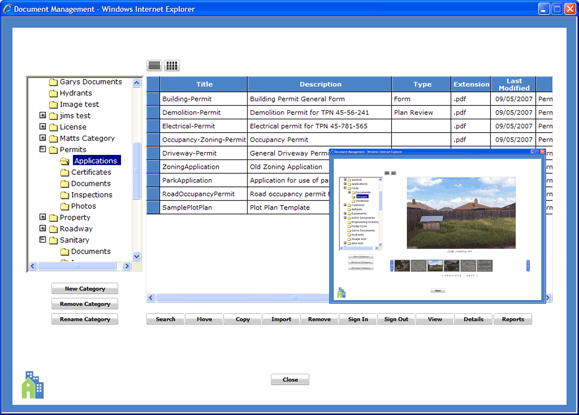579x415 pixels.
Task: Sort by the Title column header
Action: (x=204, y=84)
